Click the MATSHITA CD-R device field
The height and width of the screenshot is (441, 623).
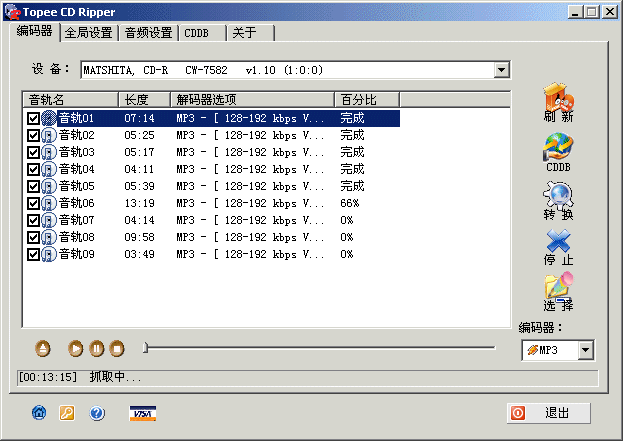(295, 70)
